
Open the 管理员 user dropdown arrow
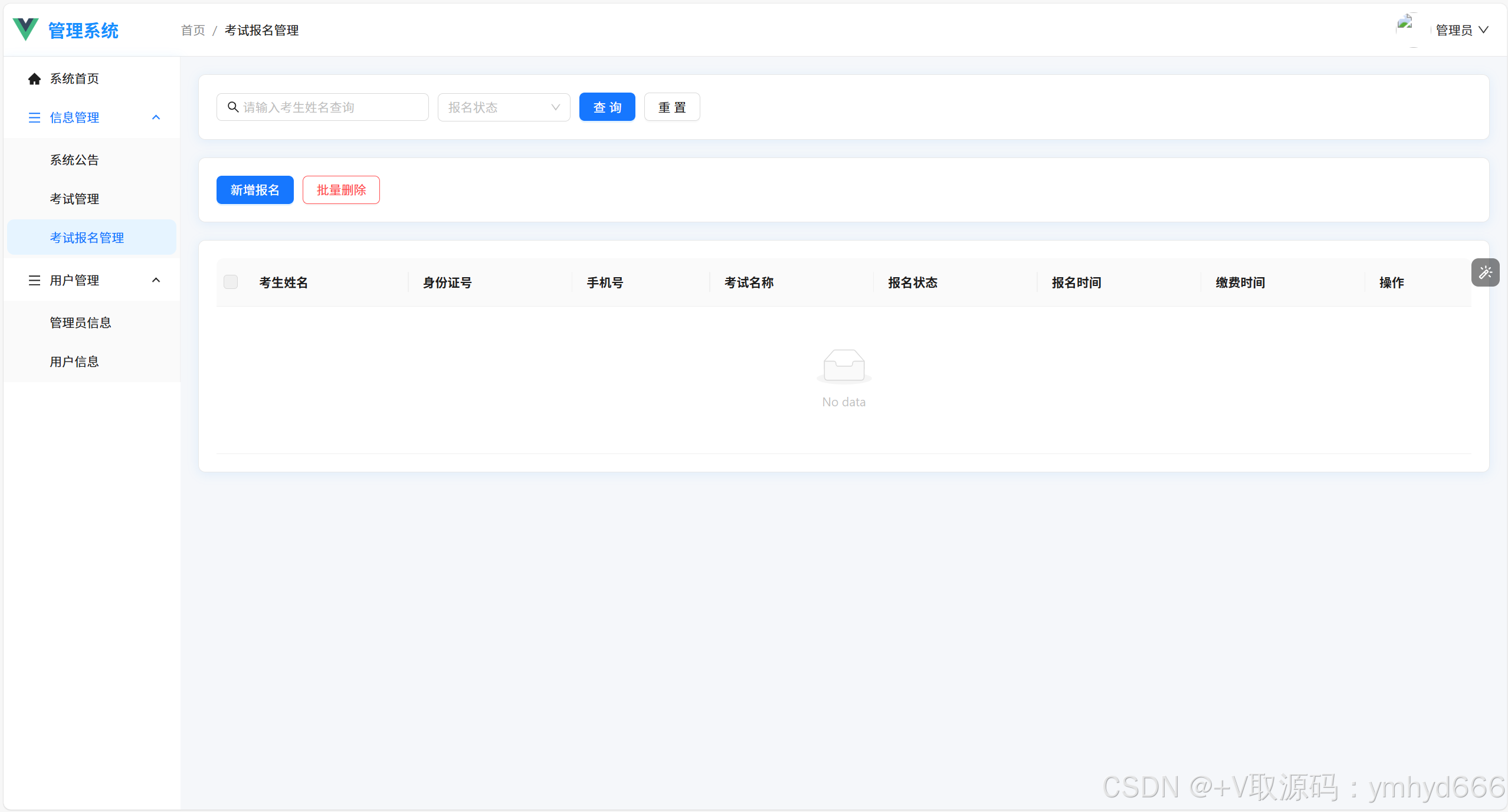click(x=1484, y=30)
